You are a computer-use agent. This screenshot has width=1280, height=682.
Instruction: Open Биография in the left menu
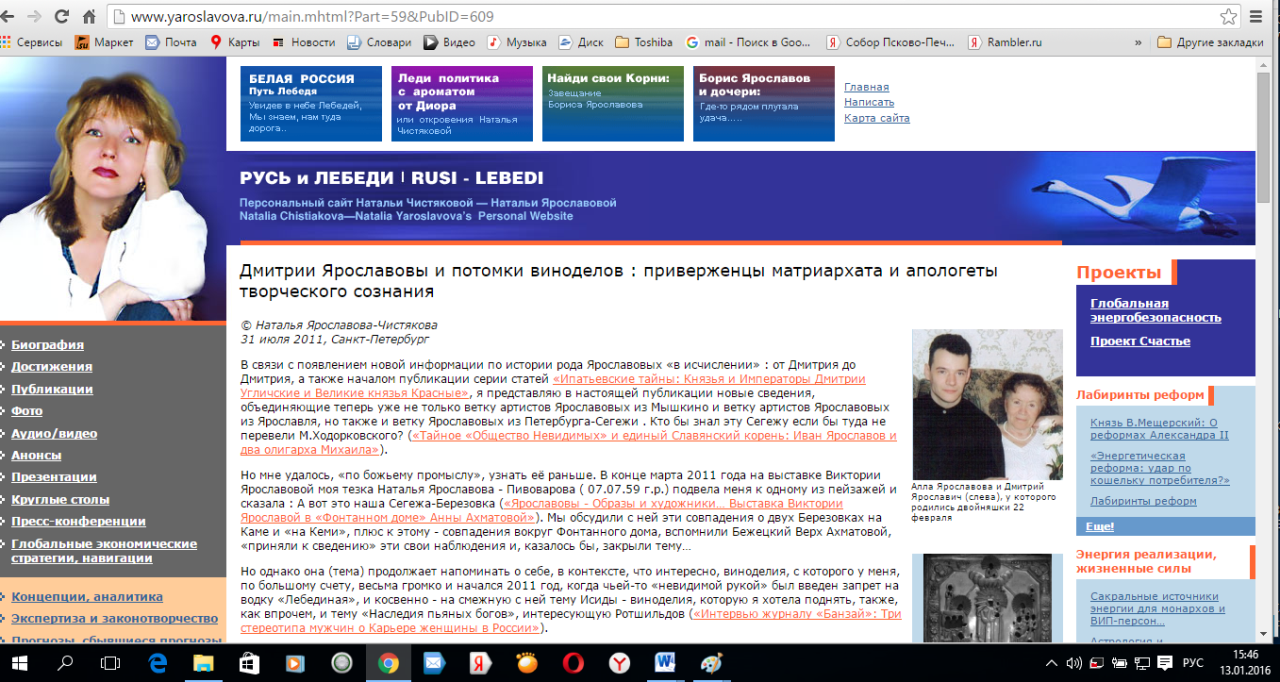click(48, 345)
